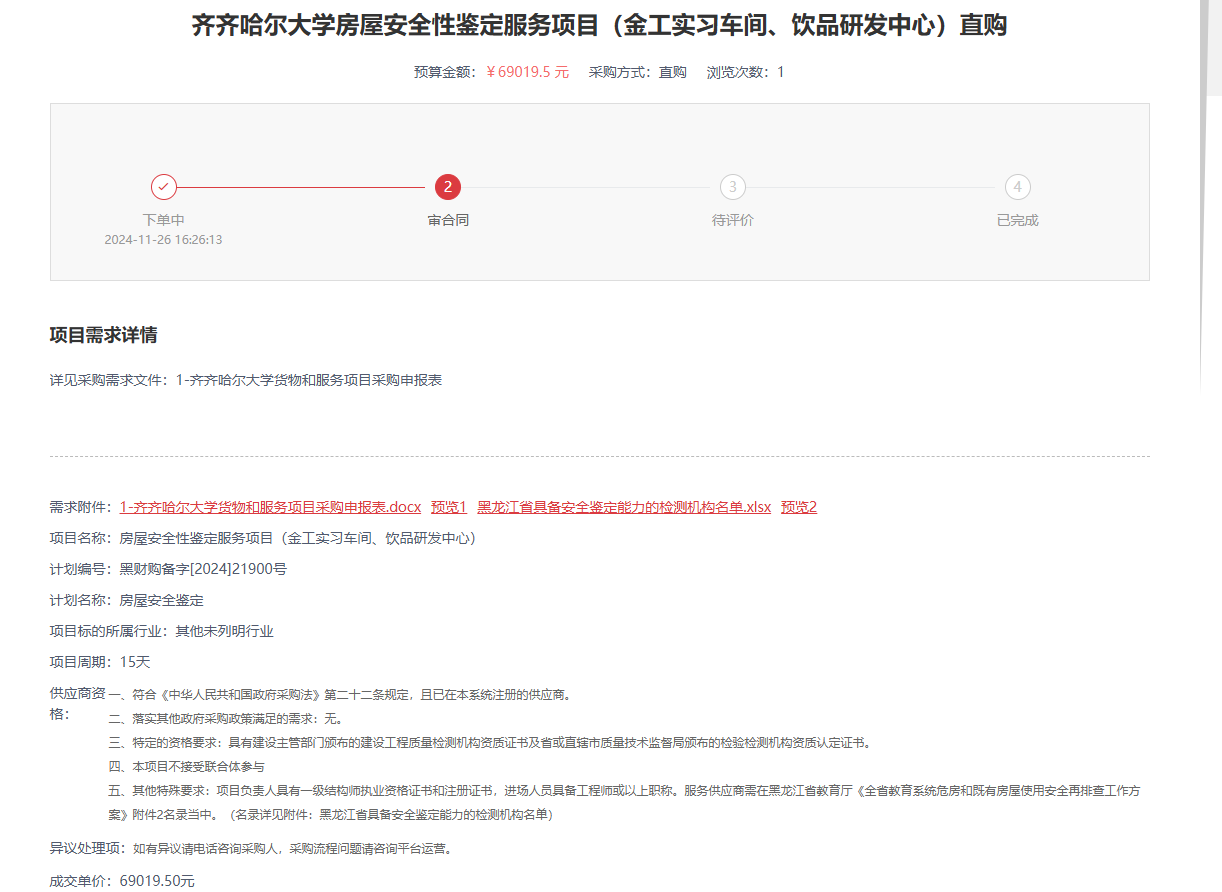1222x892 pixels.
Task: Click the red budget amount ￥69019.5 元
Action: [527, 72]
